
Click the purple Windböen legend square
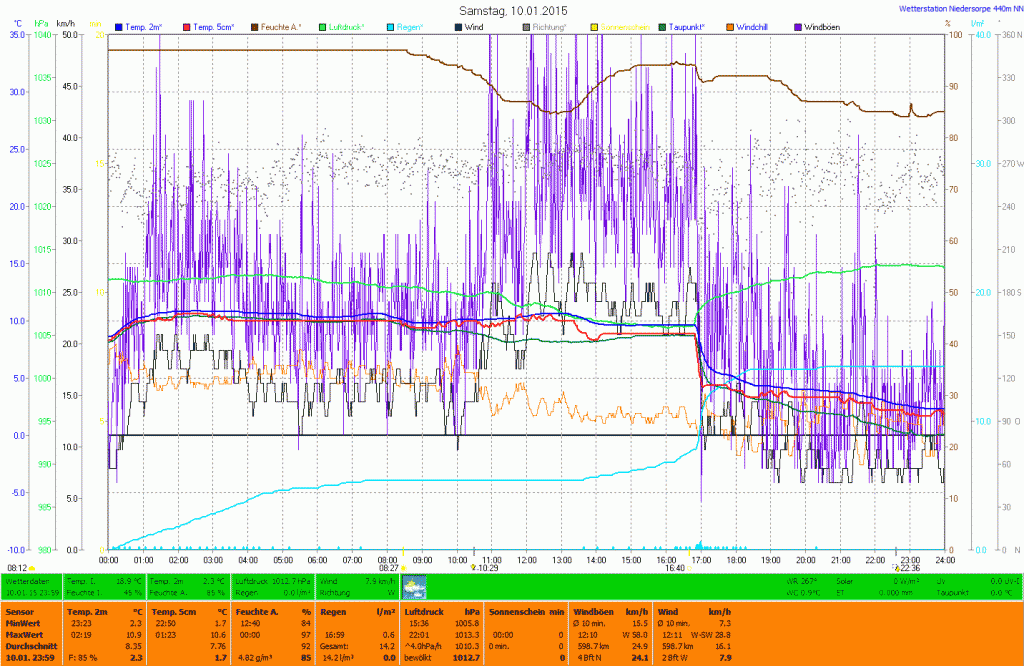point(799,27)
